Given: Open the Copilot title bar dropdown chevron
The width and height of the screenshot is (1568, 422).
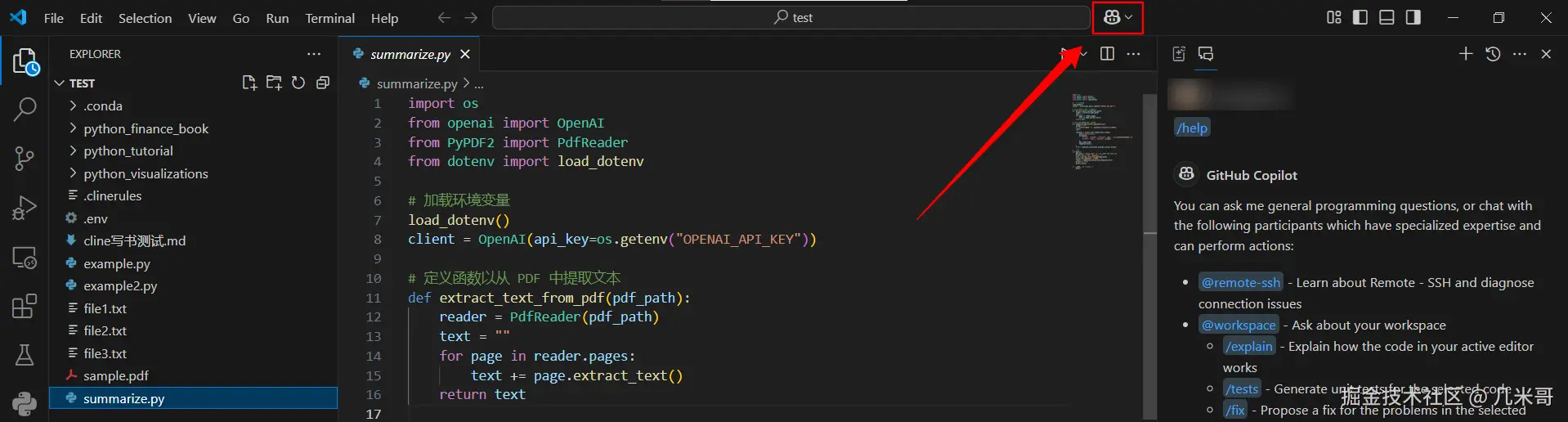Looking at the screenshot, I should 1129,17.
